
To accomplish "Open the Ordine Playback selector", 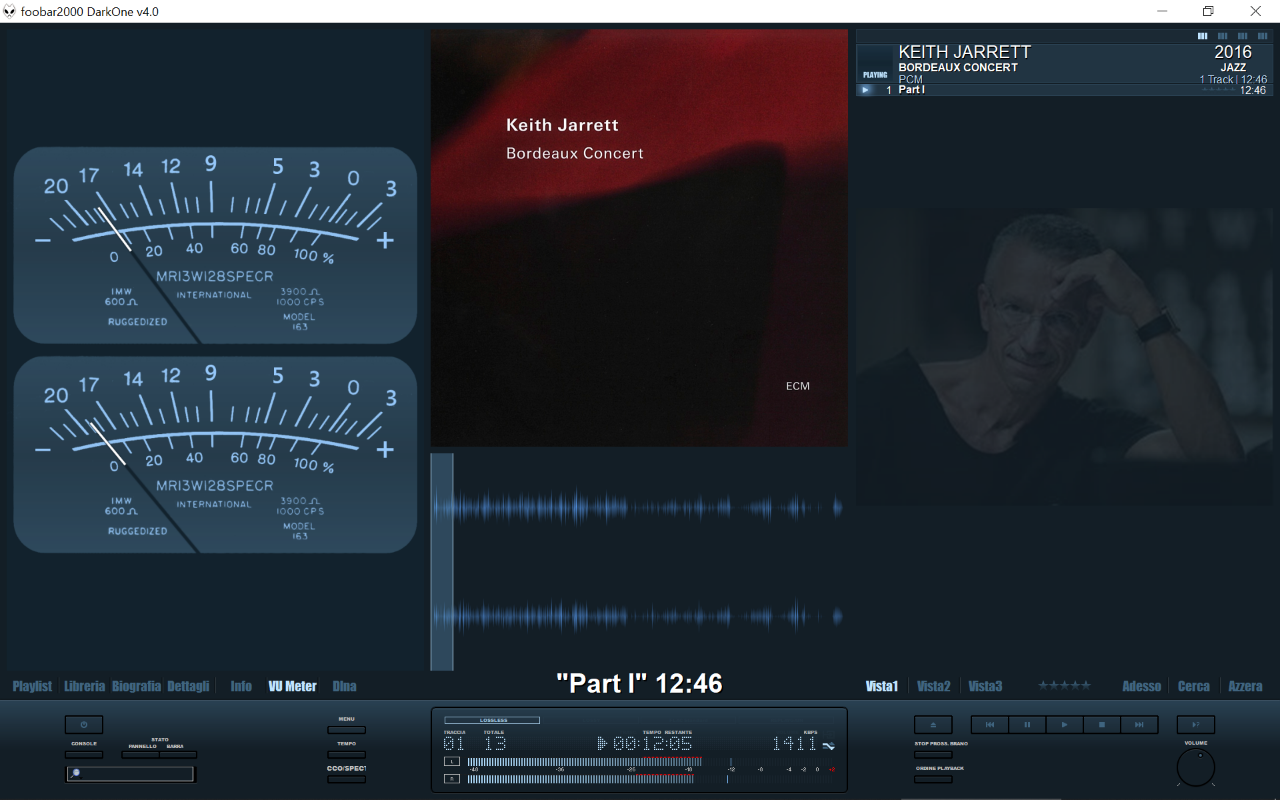I will (933, 779).
